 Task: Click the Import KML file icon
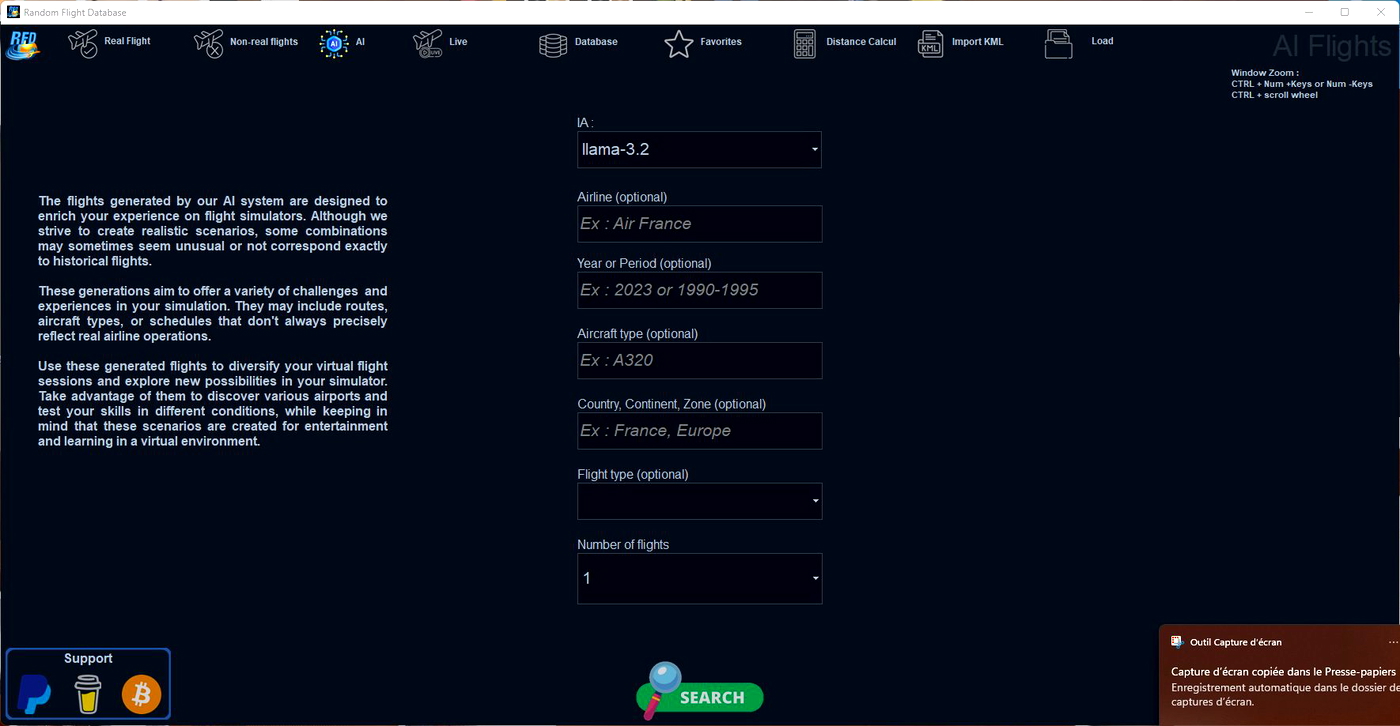931,43
